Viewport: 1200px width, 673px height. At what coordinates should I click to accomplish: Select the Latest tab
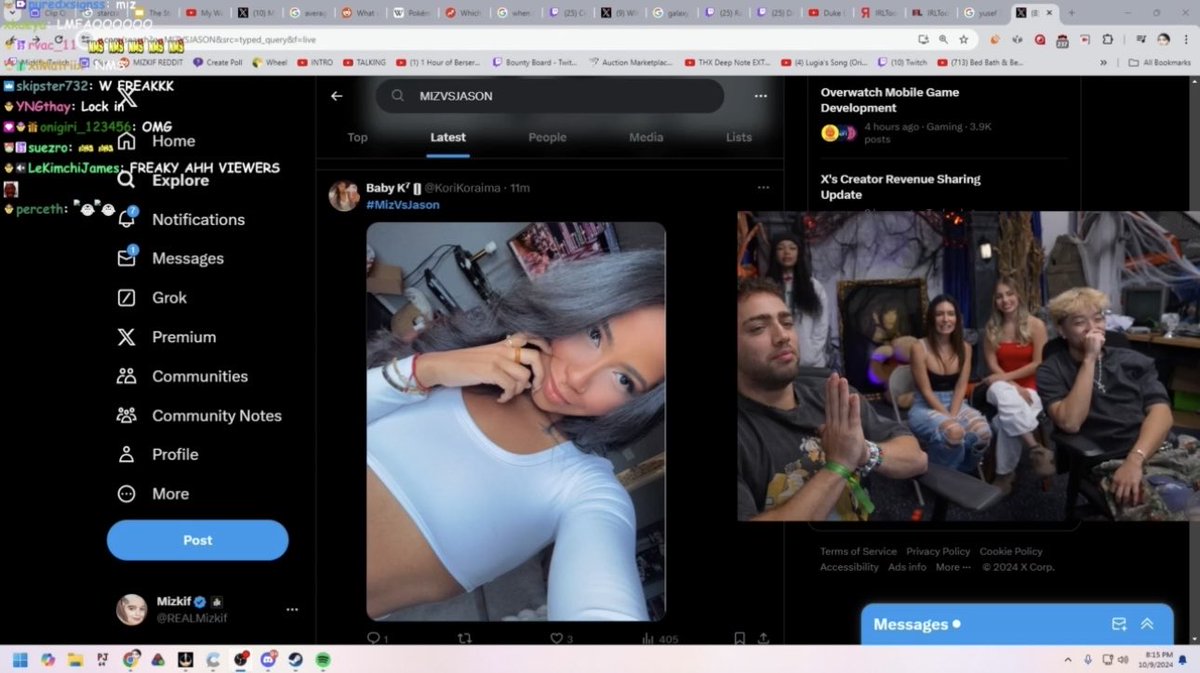[x=448, y=137]
